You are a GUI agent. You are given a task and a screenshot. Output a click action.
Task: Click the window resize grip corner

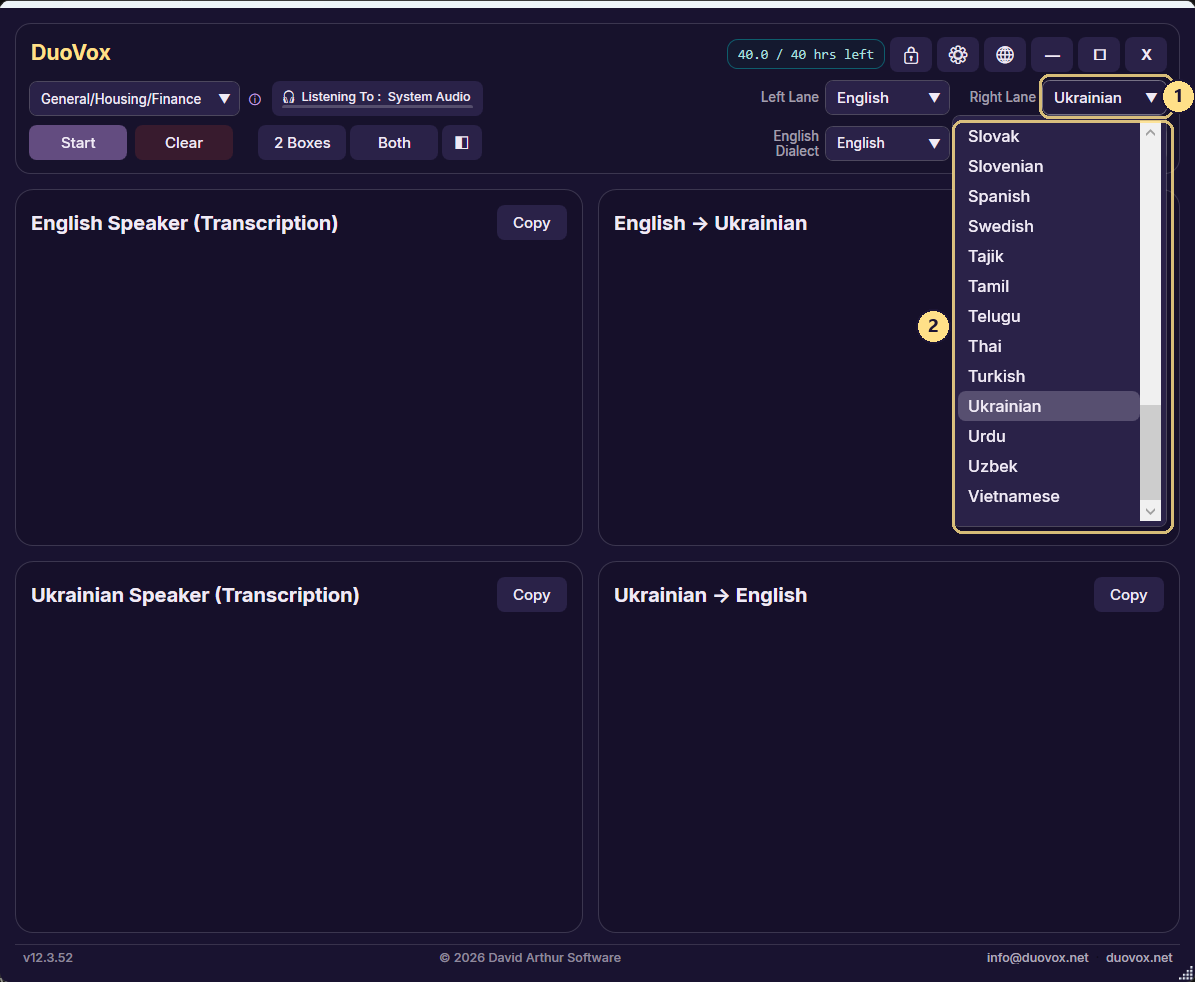point(1185,973)
